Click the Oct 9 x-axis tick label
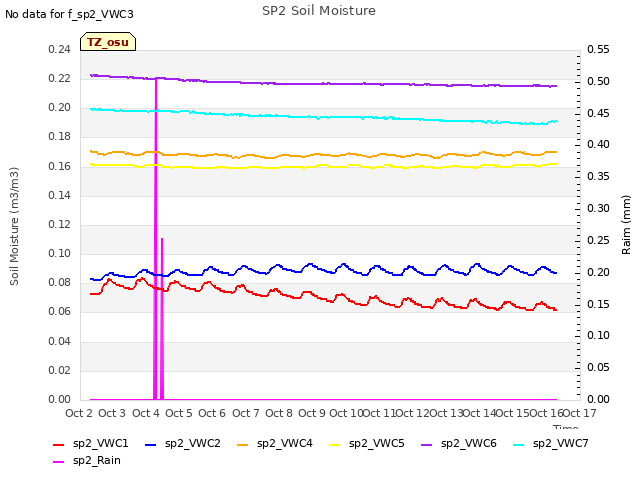The image size is (640, 480). coord(312,413)
